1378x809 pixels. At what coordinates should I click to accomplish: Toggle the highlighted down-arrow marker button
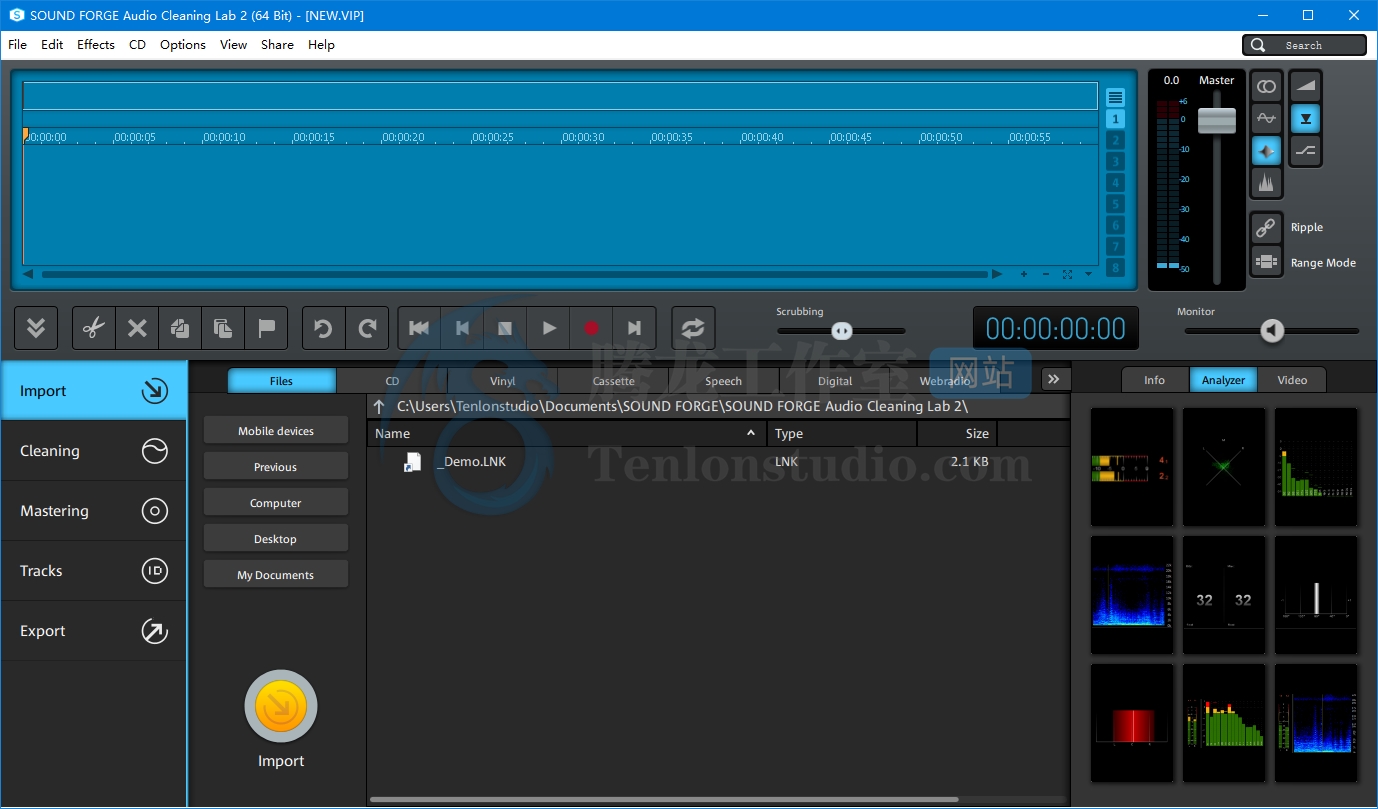[x=1305, y=118]
